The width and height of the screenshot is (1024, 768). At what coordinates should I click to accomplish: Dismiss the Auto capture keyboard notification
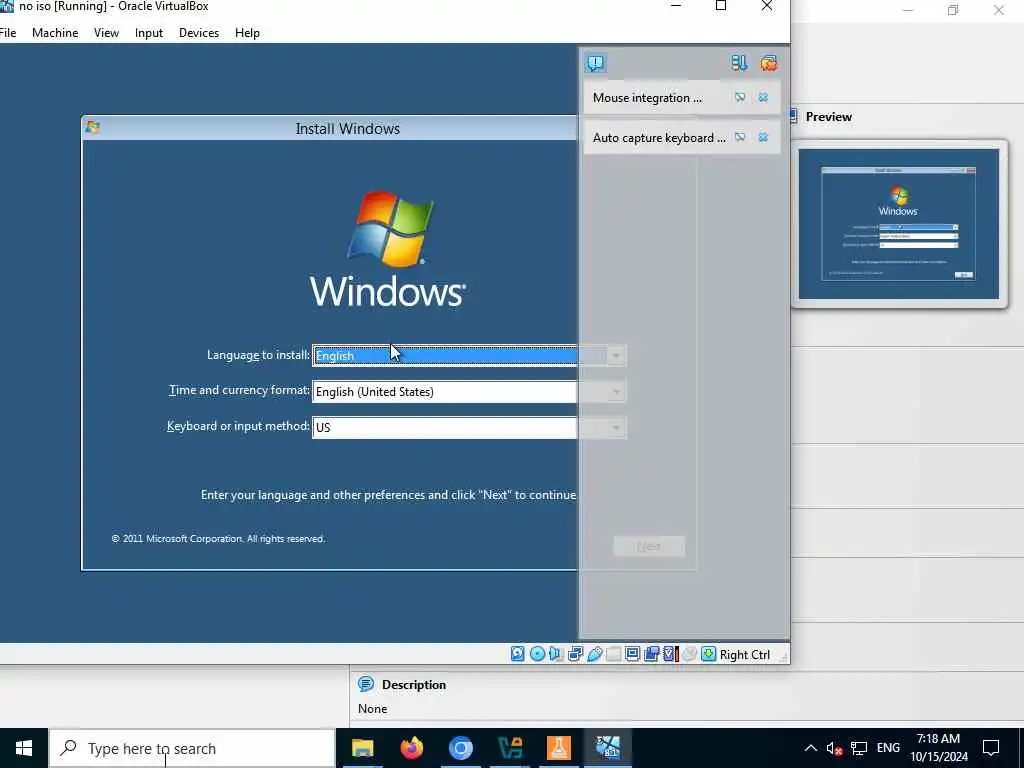[x=763, y=137]
